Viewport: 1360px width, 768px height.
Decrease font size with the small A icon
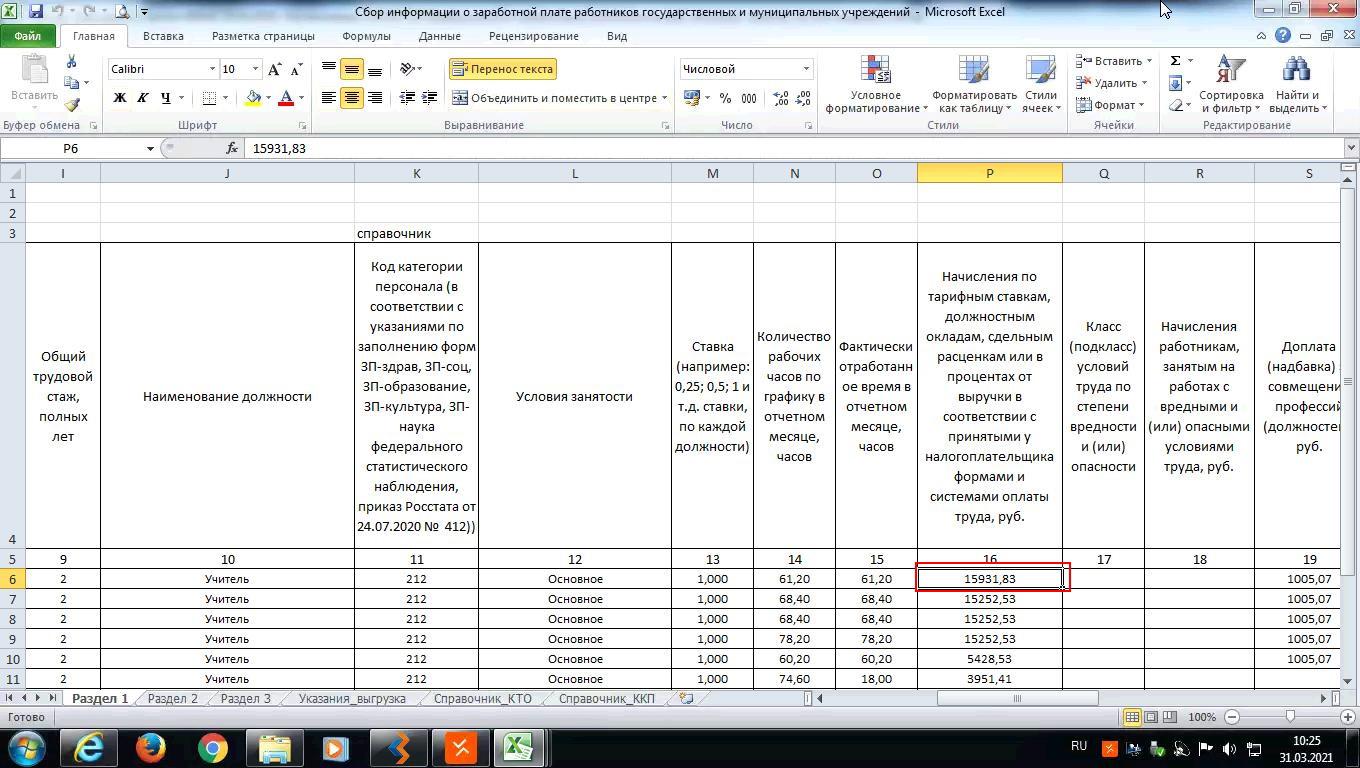pyautogui.click(x=296, y=69)
